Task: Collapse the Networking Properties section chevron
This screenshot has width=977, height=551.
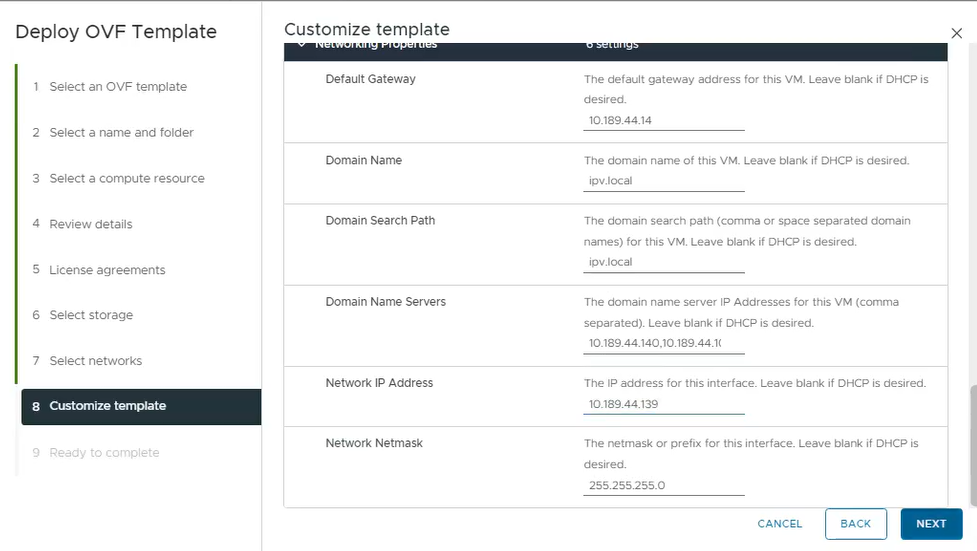Action: 302,44
